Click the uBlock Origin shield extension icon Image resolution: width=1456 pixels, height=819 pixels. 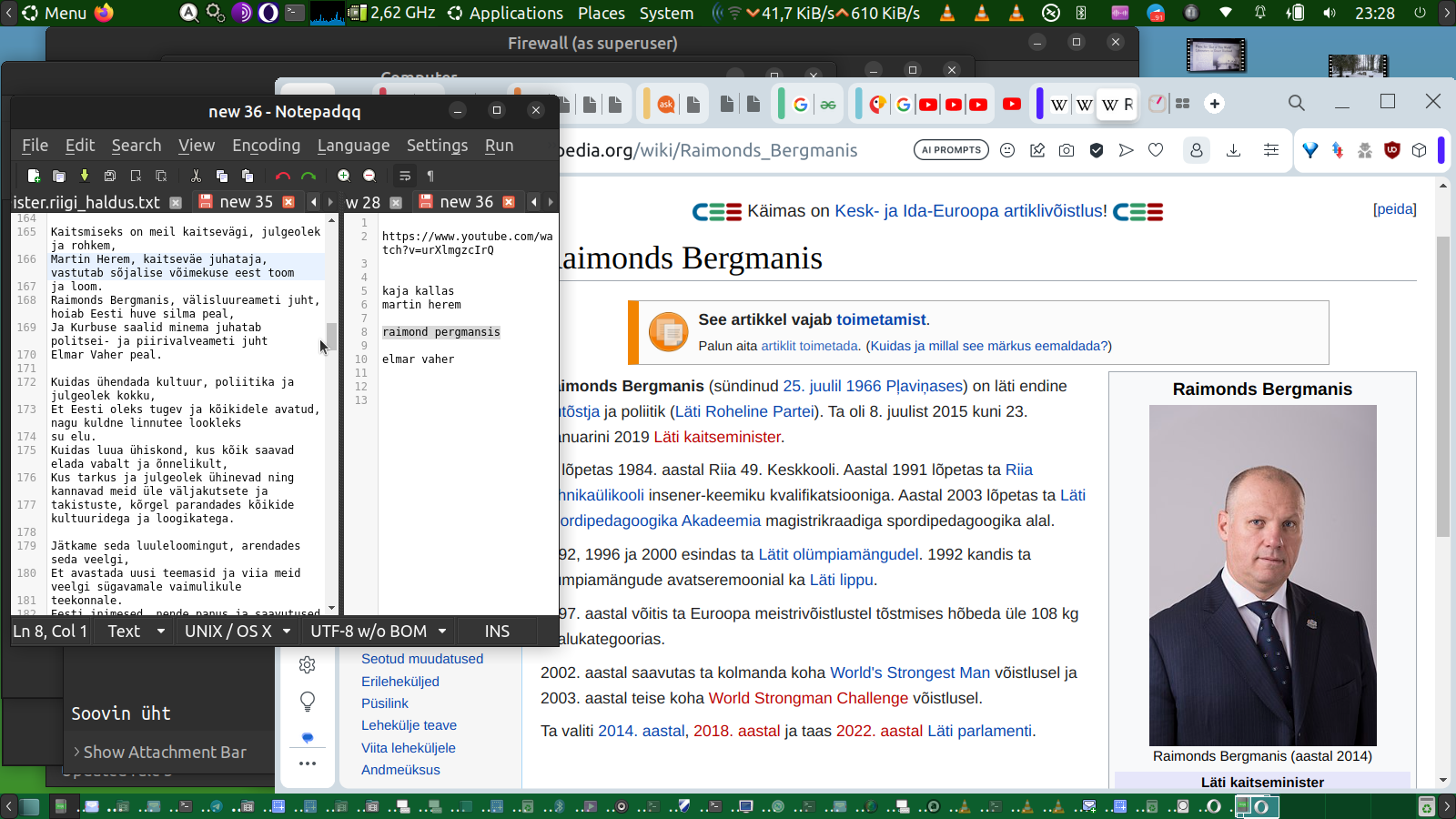pyautogui.click(x=1391, y=150)
